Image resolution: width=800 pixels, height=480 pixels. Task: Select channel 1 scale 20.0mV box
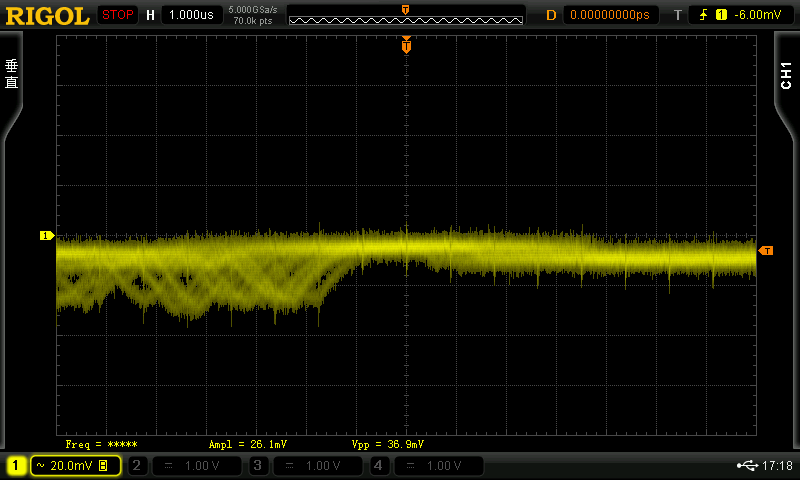tap(76, 465)
